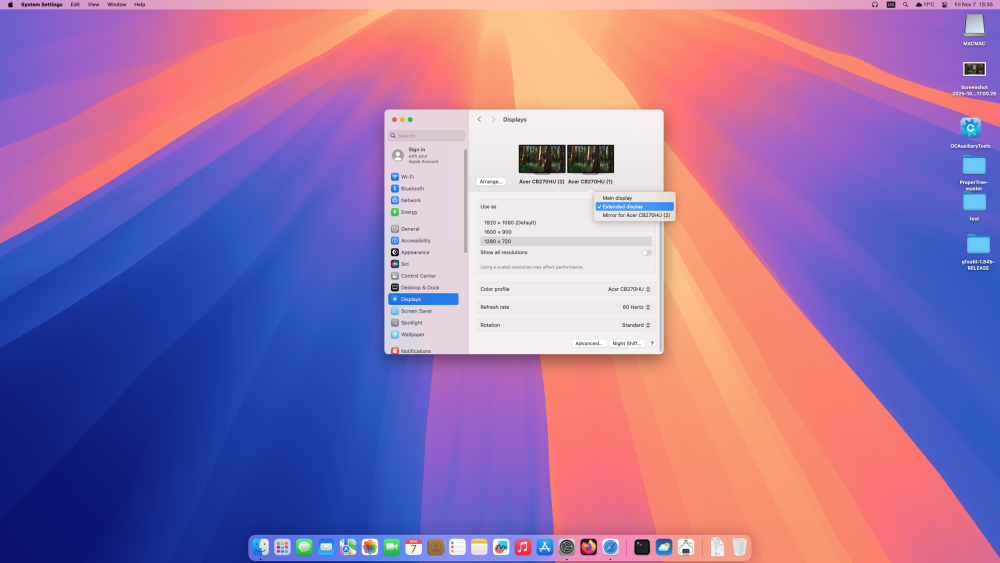Open App Store from the Dock
The height and width of the screenshot is (563, 1000).
545,547
